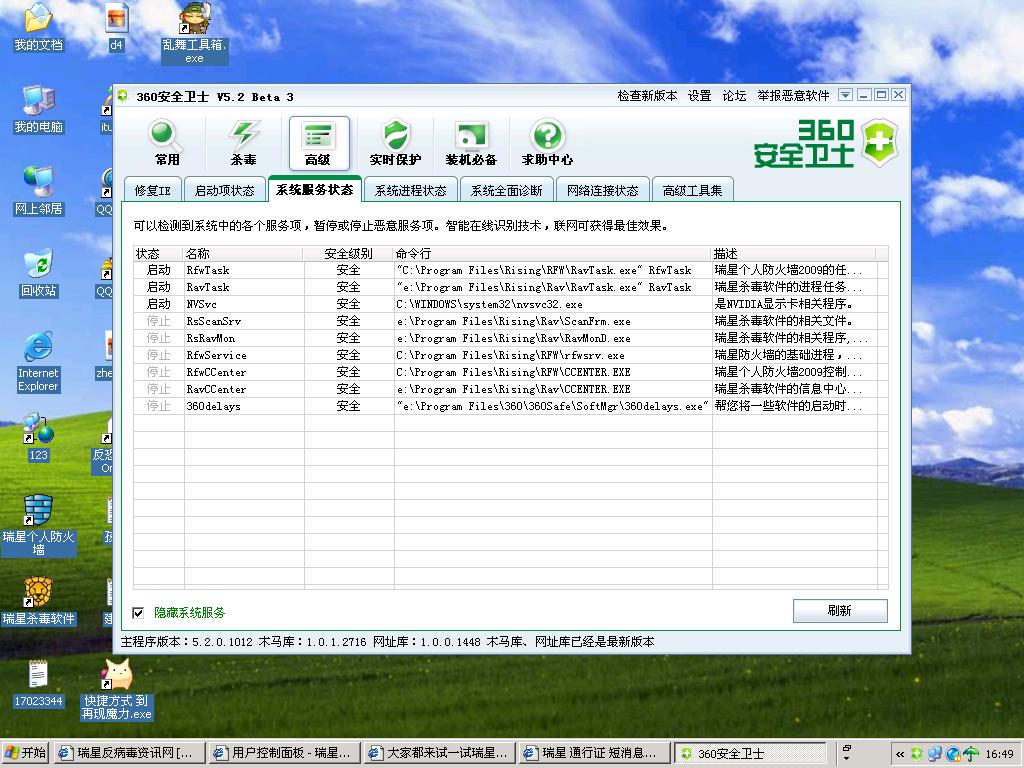The image size is (1024, 768).
Task: Open the 求助中心 help center
Action: (x=547, y=143)
